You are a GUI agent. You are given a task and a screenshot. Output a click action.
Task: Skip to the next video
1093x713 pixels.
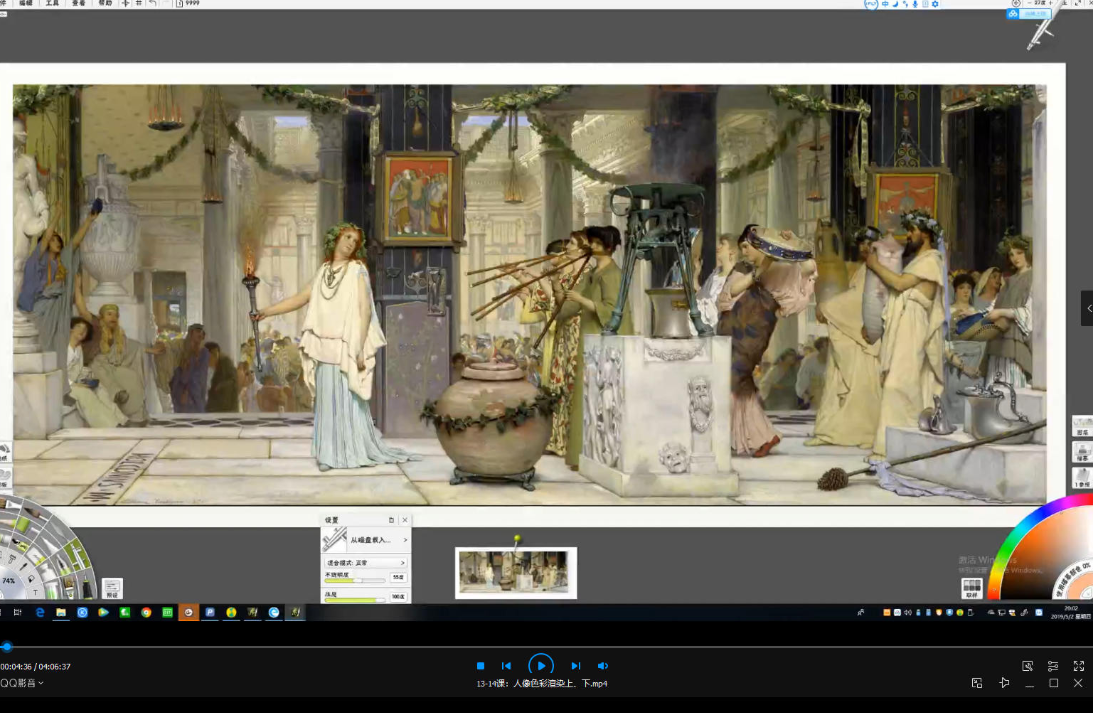coord(576,666)
